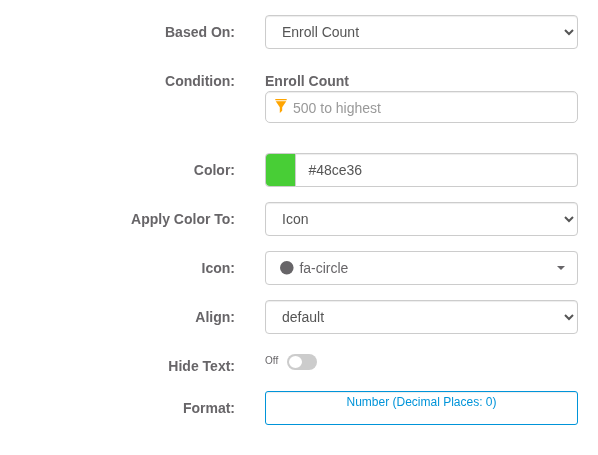Click the #48ce36 hex color field
The width and height of the screenshot is (598, 455).
tap(436, 170)
